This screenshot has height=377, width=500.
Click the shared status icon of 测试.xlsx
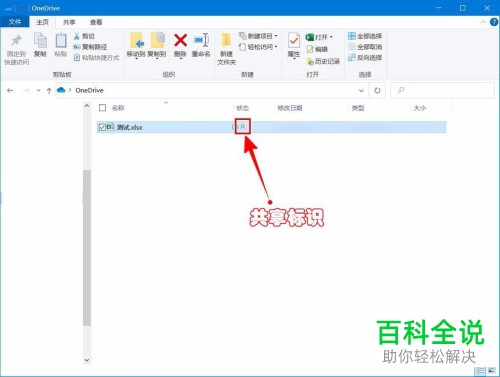tap(243, 127)
